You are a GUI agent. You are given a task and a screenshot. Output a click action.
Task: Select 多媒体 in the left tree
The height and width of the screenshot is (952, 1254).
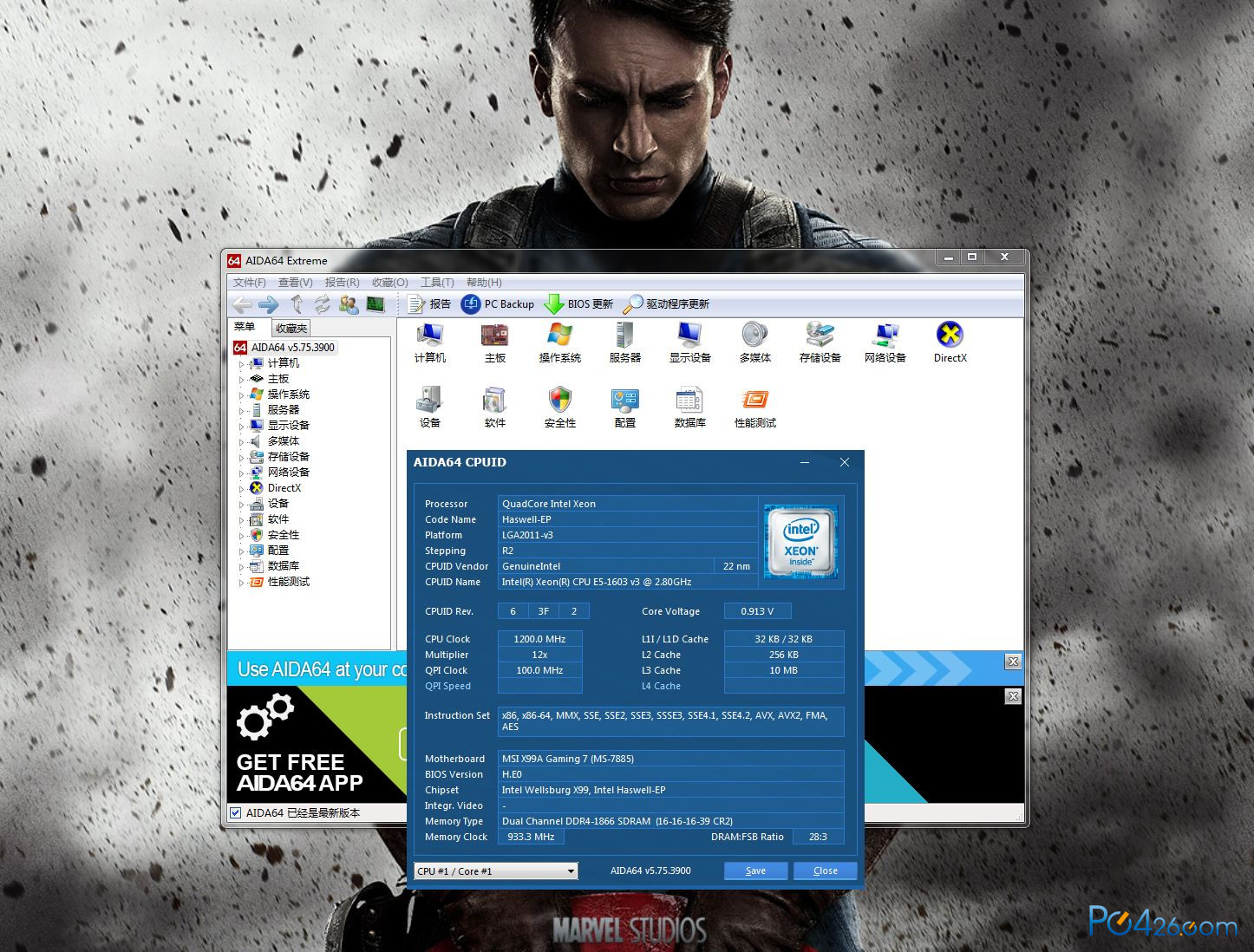pyautogui.click(x=284, y=441)
